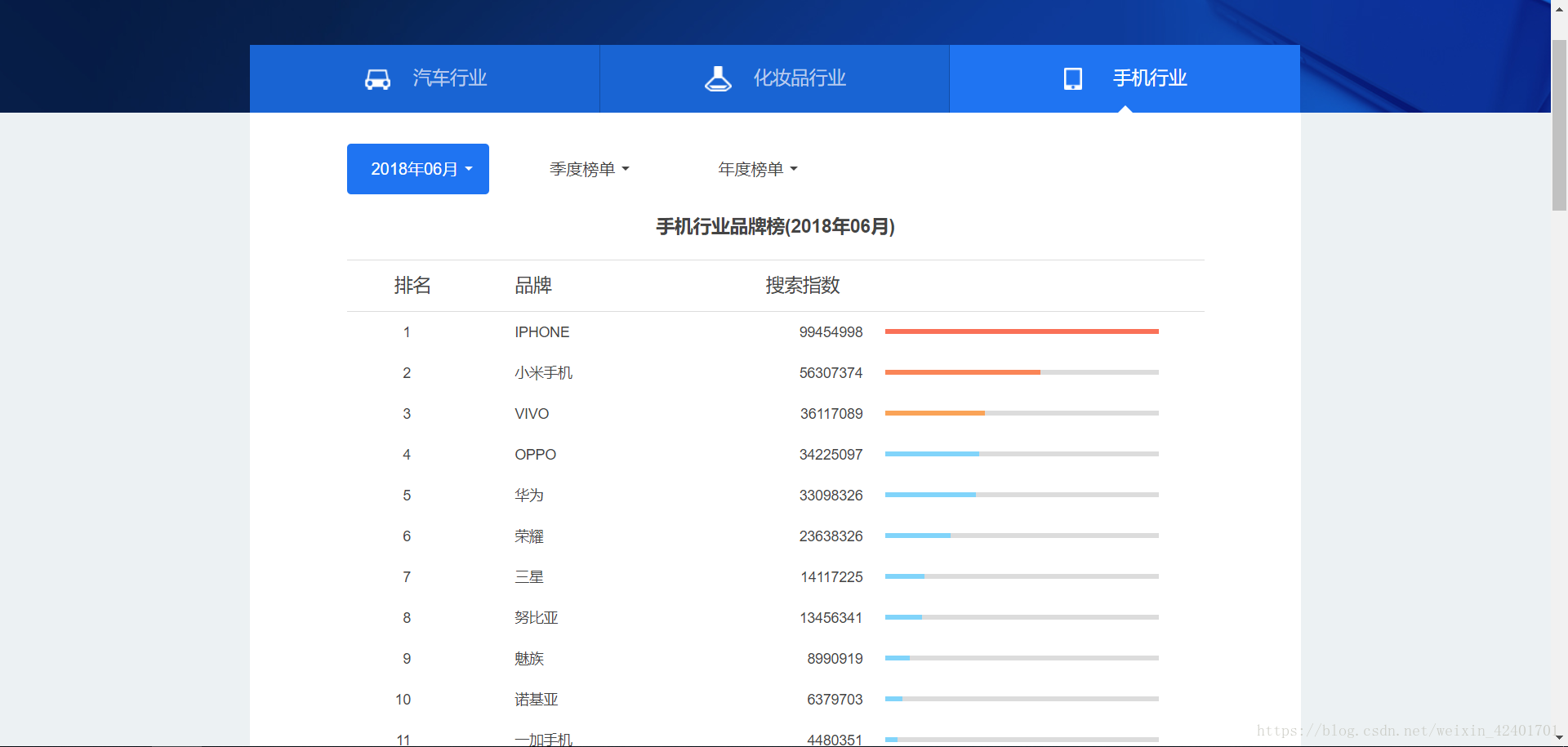
Task: Click the OPPO brand name
Action: click(x=535, y=455)
